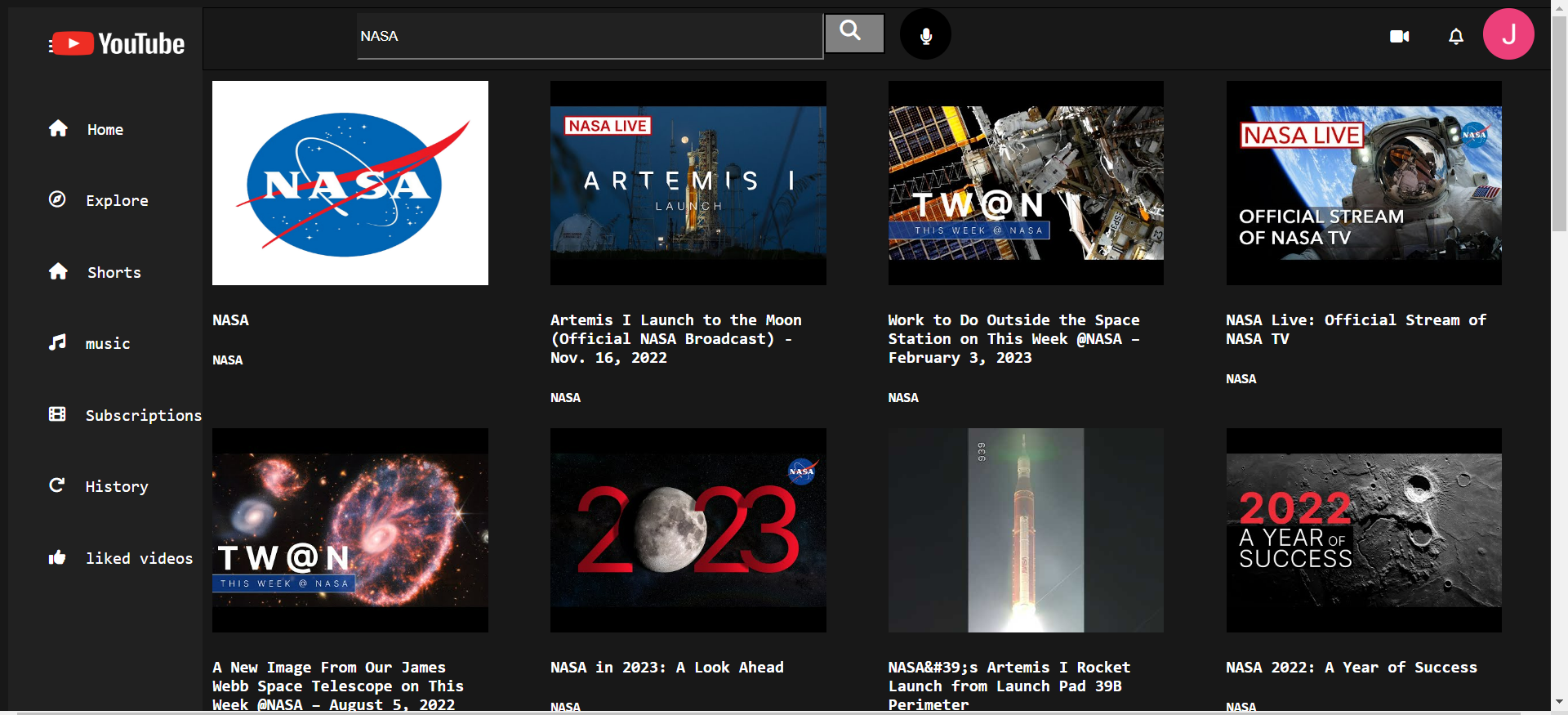Click the Home sidebar icon
The height and width of the screenshot is (715, 1568).
(58, 128)
